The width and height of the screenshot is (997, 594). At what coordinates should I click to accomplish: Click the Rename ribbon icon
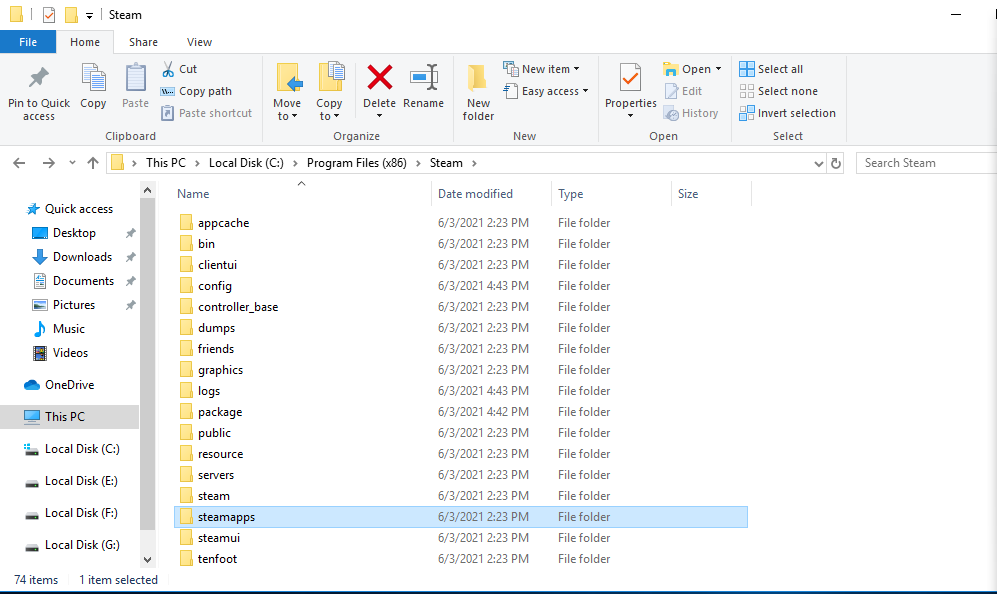coord(423,78)
